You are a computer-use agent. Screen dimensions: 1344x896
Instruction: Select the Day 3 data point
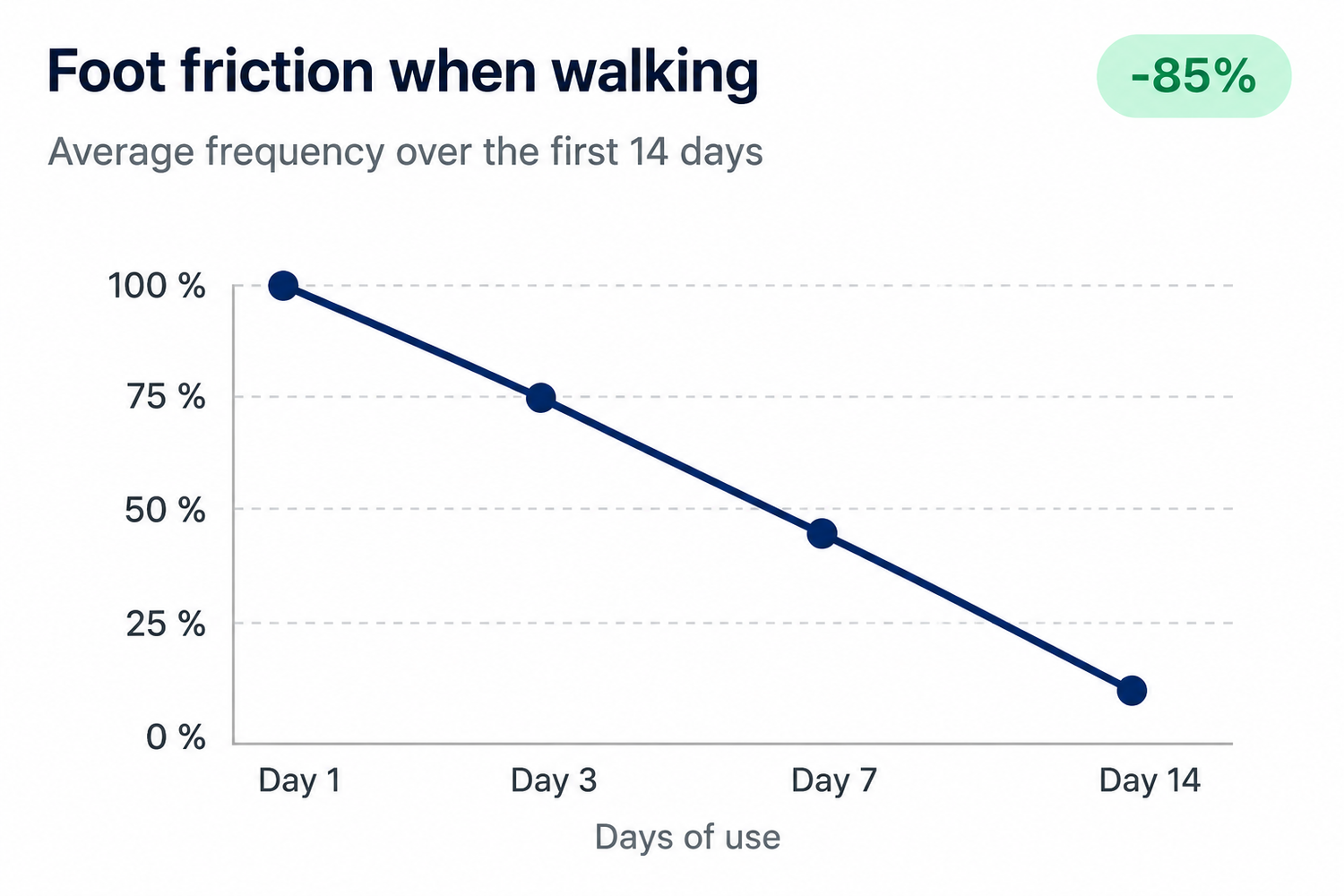(x=540, y=398)
